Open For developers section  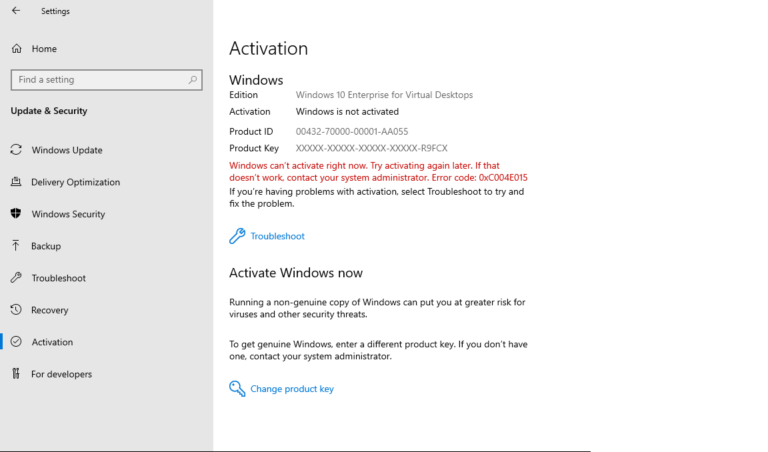(62, 374)
